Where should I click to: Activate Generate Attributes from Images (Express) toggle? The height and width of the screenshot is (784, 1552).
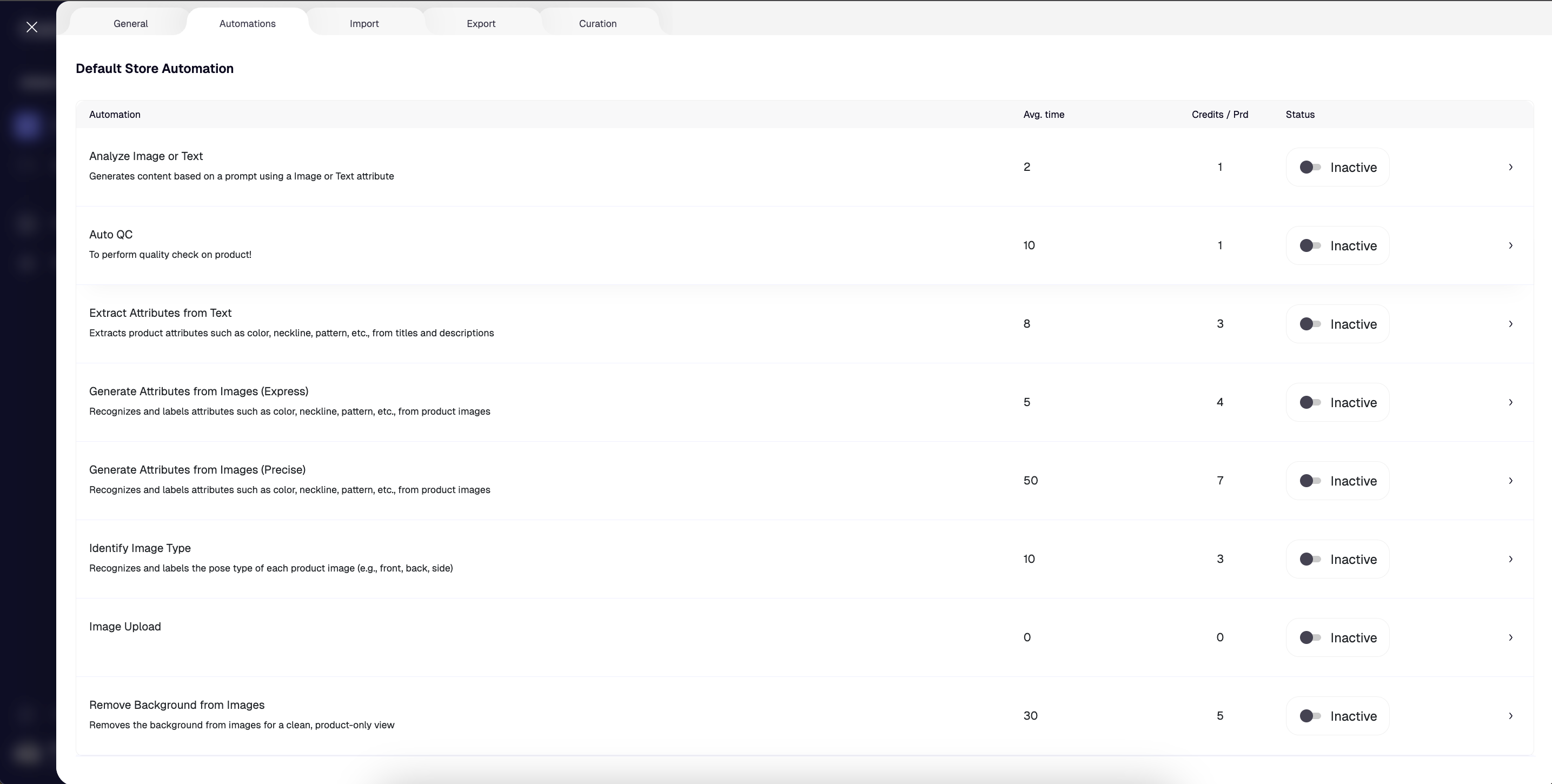coord(1310,403)
